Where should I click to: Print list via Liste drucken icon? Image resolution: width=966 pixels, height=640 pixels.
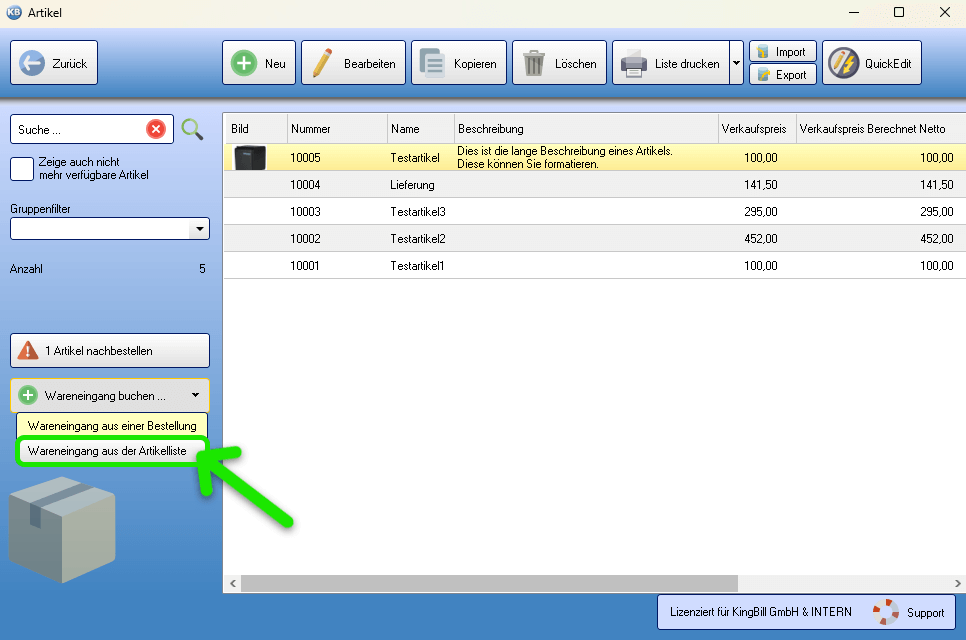(634, 63)
